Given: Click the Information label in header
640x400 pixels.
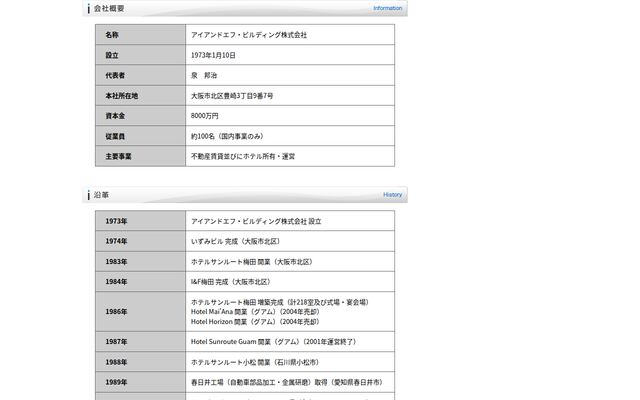Looking at the screenshot, I should pos(387,8).
